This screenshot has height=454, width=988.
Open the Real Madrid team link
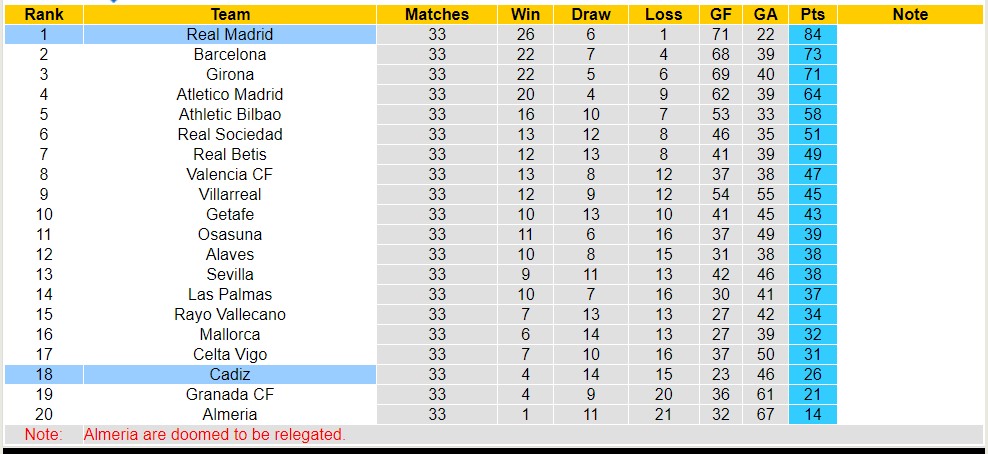[230, 34]
